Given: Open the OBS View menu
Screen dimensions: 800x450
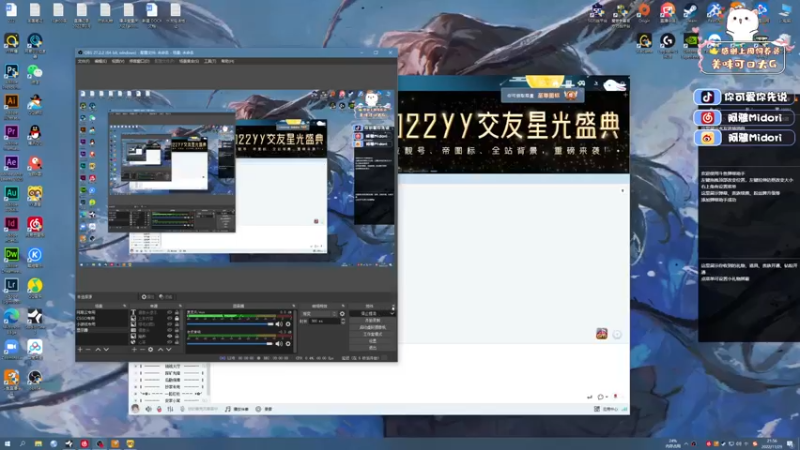Looking at the screenshot, I should pos(118,61).
